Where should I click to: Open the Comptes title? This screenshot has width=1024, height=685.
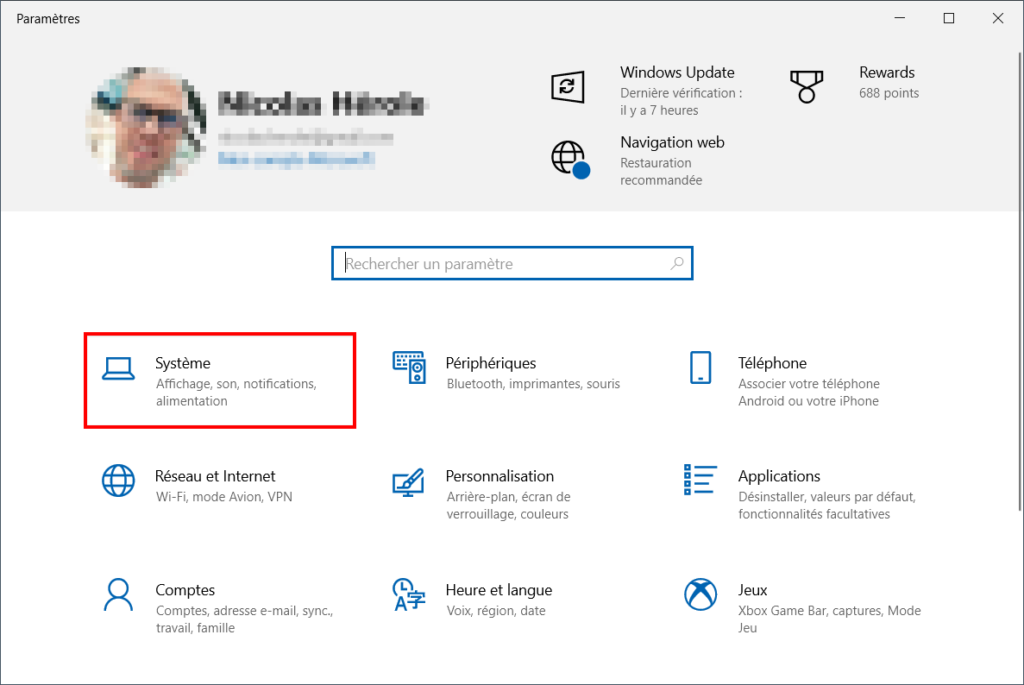[185, 590]
